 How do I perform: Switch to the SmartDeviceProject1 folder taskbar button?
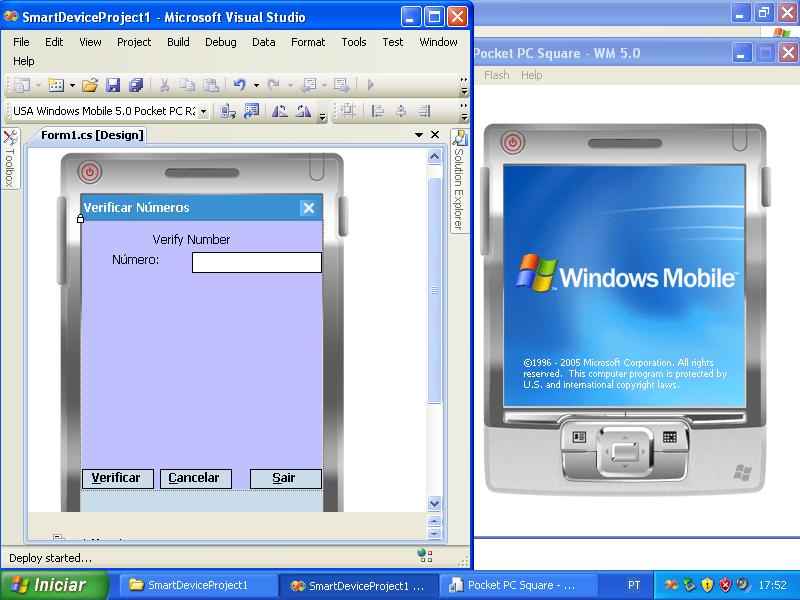tap(197, 585)
